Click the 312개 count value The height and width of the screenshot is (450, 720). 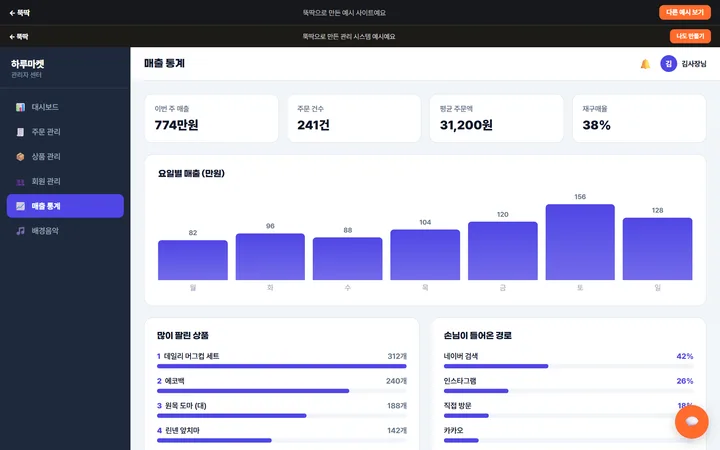397,356
